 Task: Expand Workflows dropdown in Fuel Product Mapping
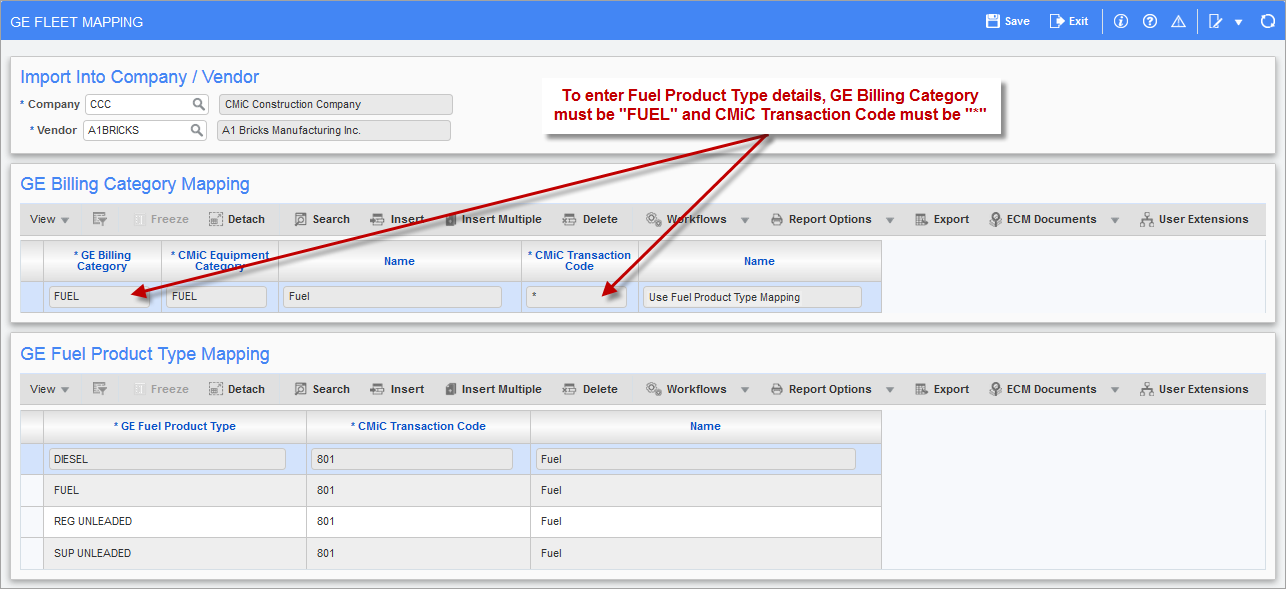pyautogui.click(x=745, y=389)
